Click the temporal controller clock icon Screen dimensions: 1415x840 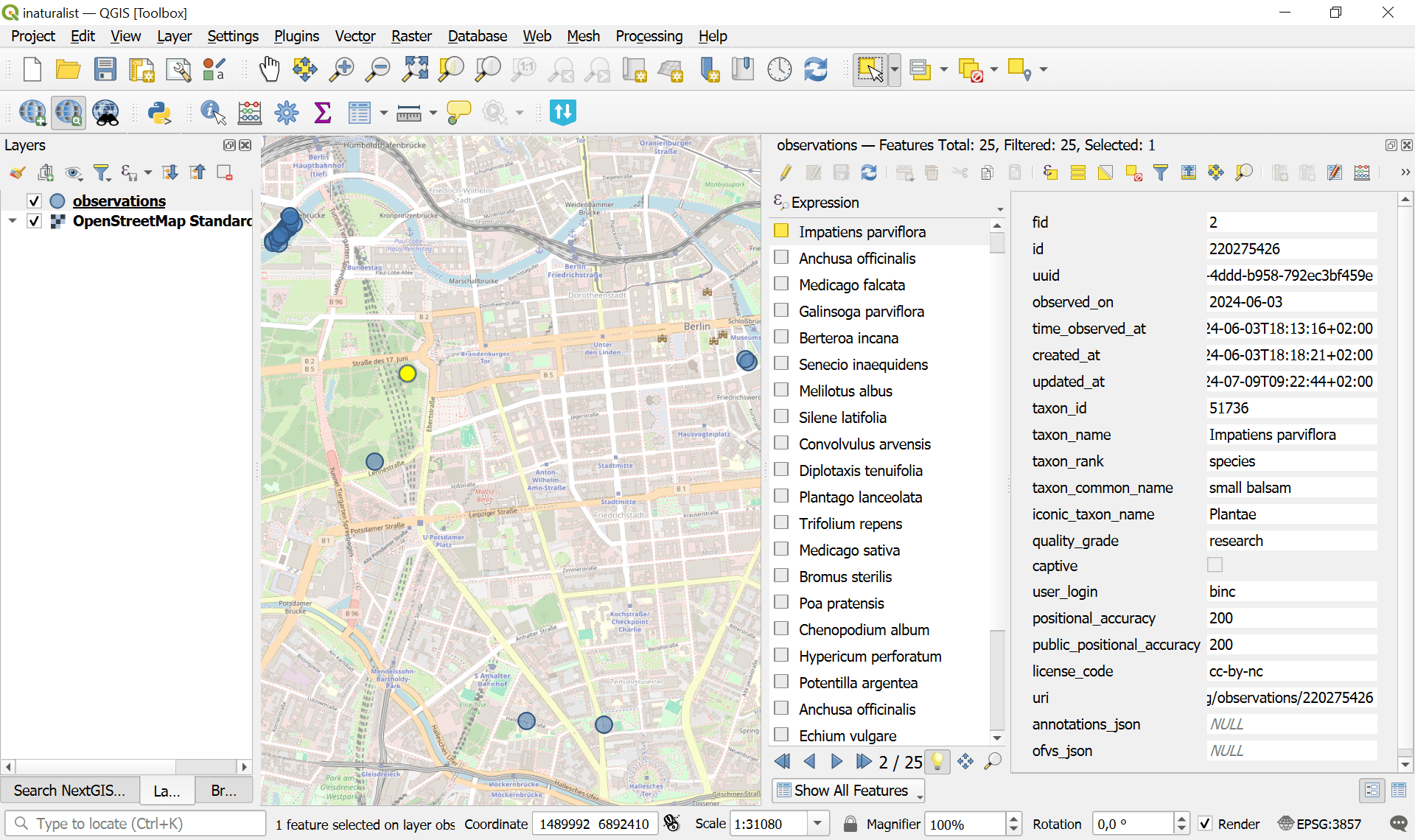(x=779, y=69)
